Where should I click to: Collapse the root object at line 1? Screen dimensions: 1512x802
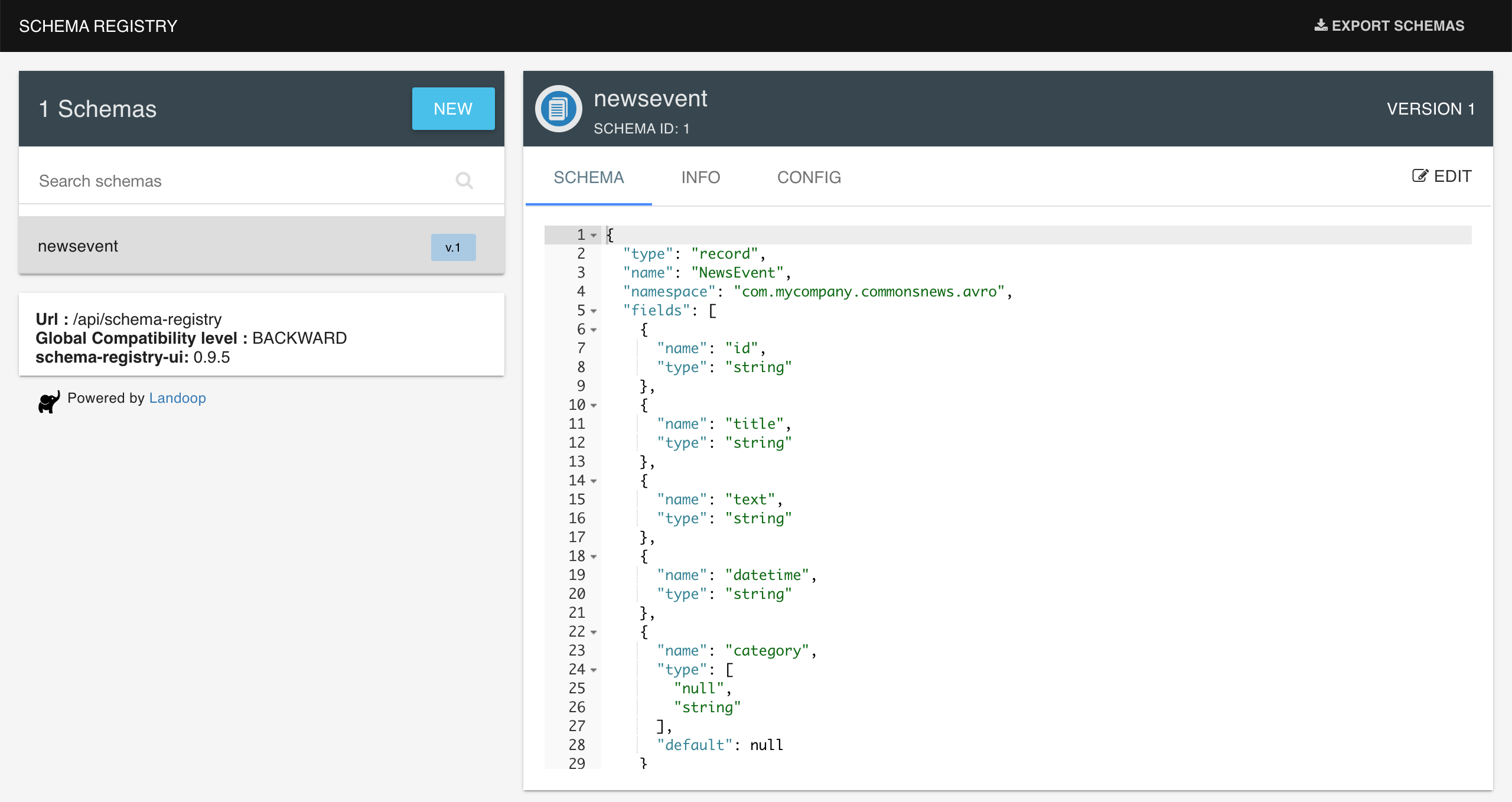point(594,235)
